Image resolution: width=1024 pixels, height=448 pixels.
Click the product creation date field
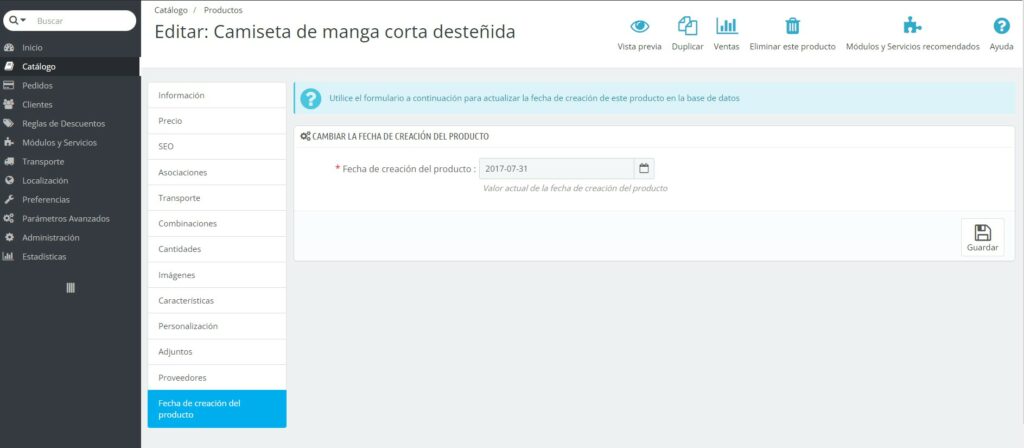pos(556,168)
